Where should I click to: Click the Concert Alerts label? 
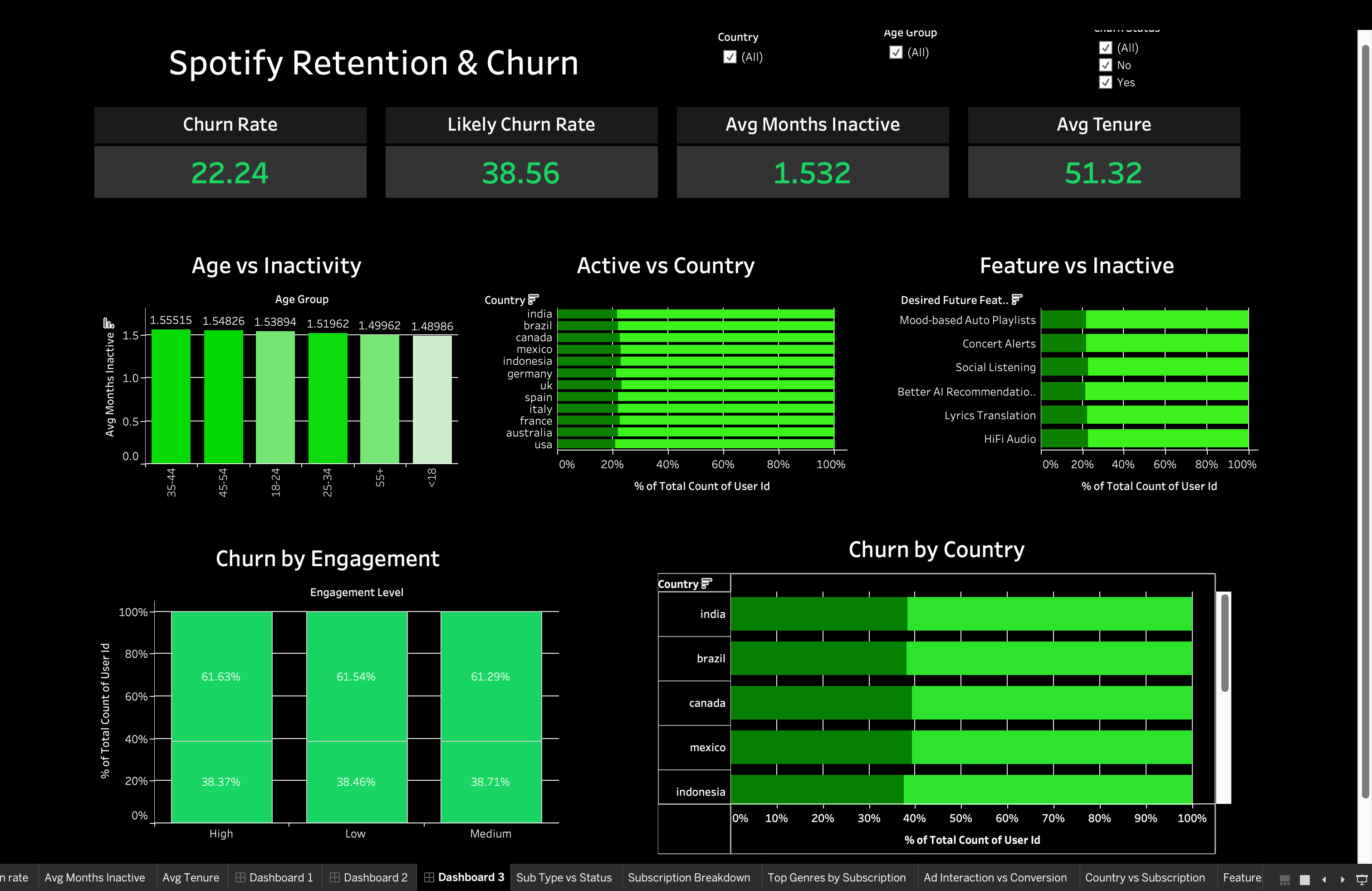[999, 343]
